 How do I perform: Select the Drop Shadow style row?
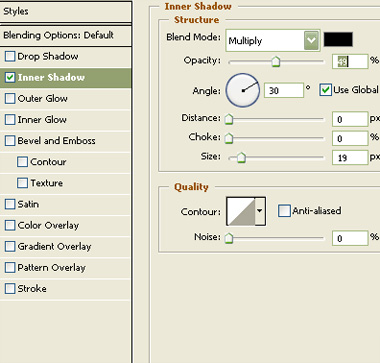[x=66, y=57]
